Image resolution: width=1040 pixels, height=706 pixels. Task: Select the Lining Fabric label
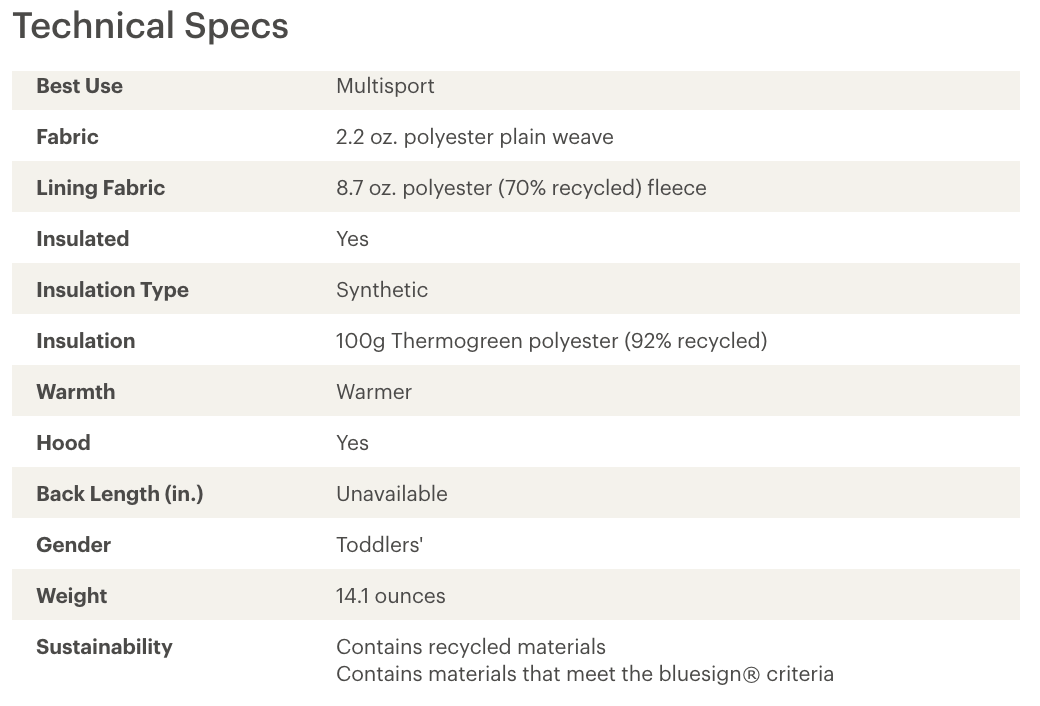pos(101,188)
